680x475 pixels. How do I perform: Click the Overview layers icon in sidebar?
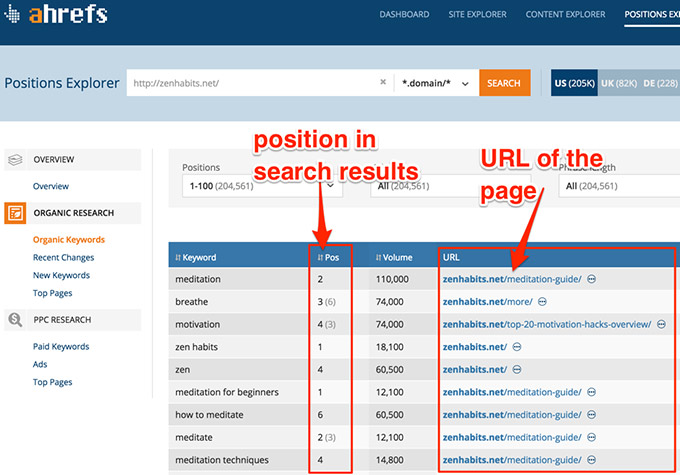coord(15,160)
